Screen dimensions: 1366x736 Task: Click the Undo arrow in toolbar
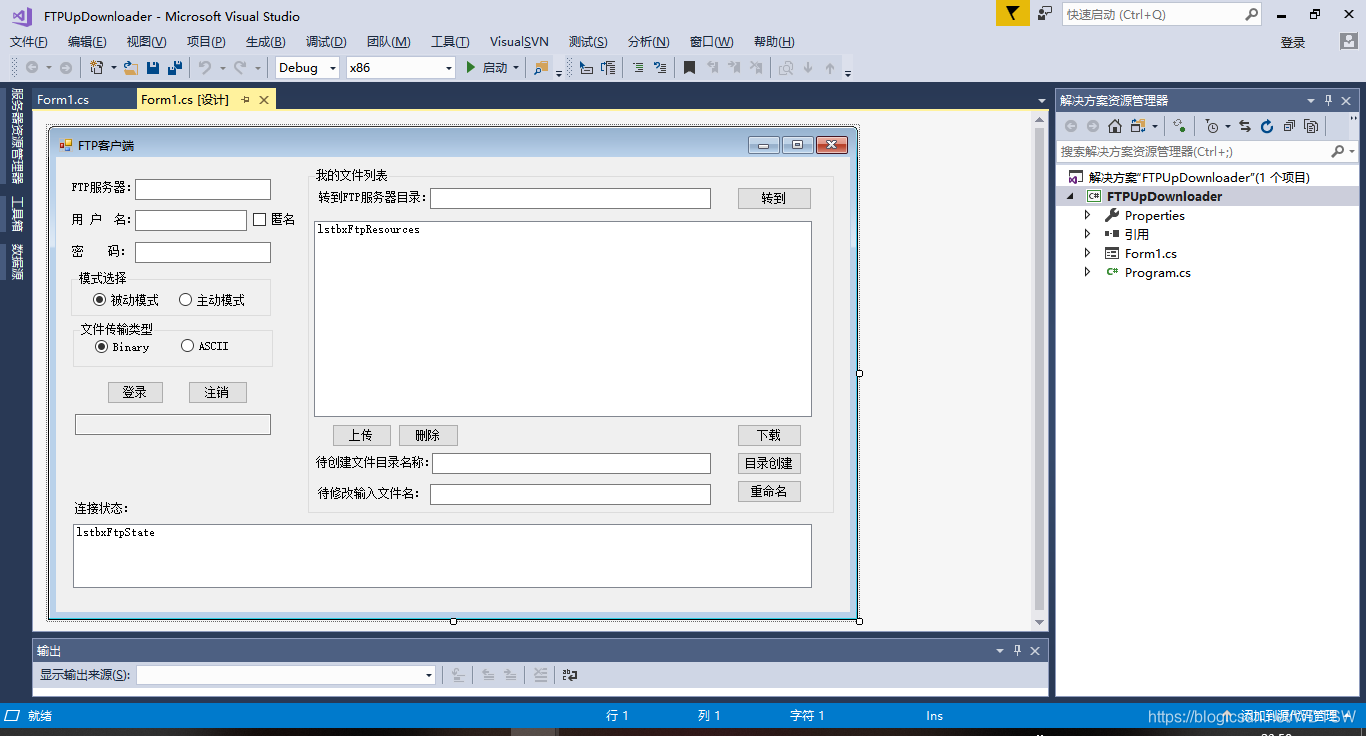[204, 68]
